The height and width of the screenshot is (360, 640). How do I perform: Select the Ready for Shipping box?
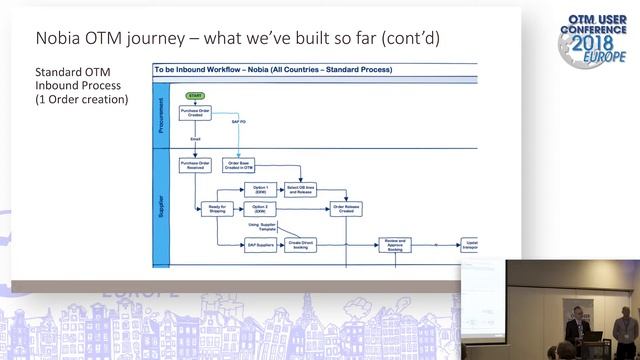217,209
